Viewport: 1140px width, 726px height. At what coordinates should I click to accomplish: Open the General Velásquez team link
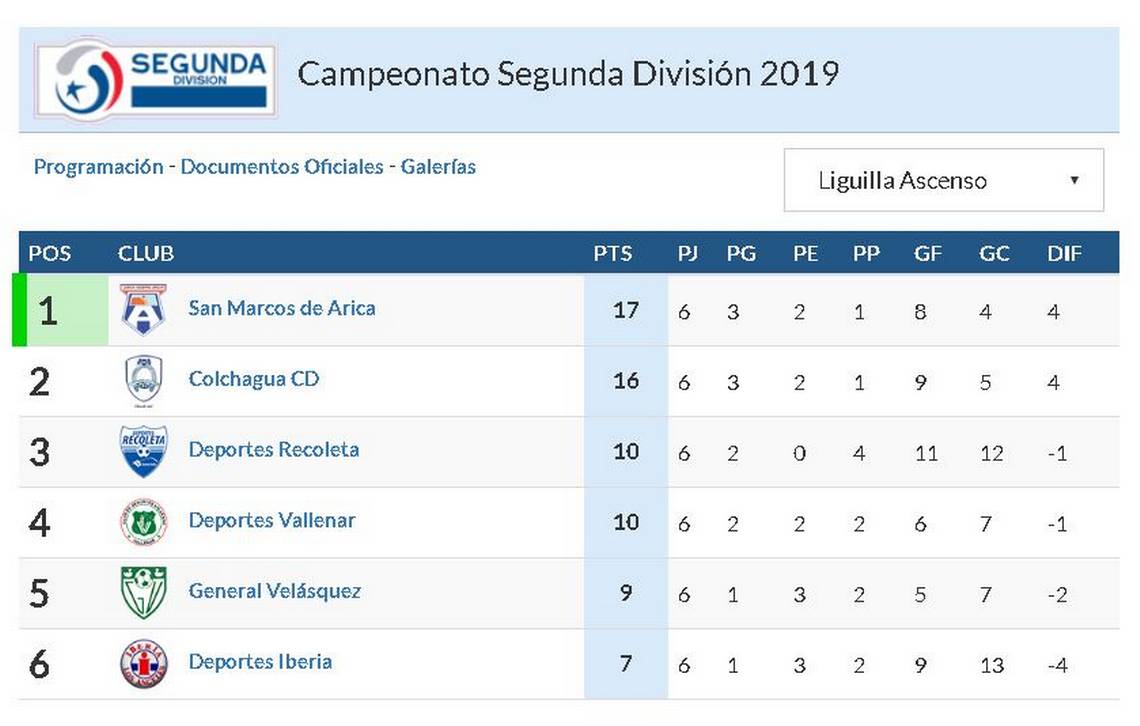[x=275, y=591]
